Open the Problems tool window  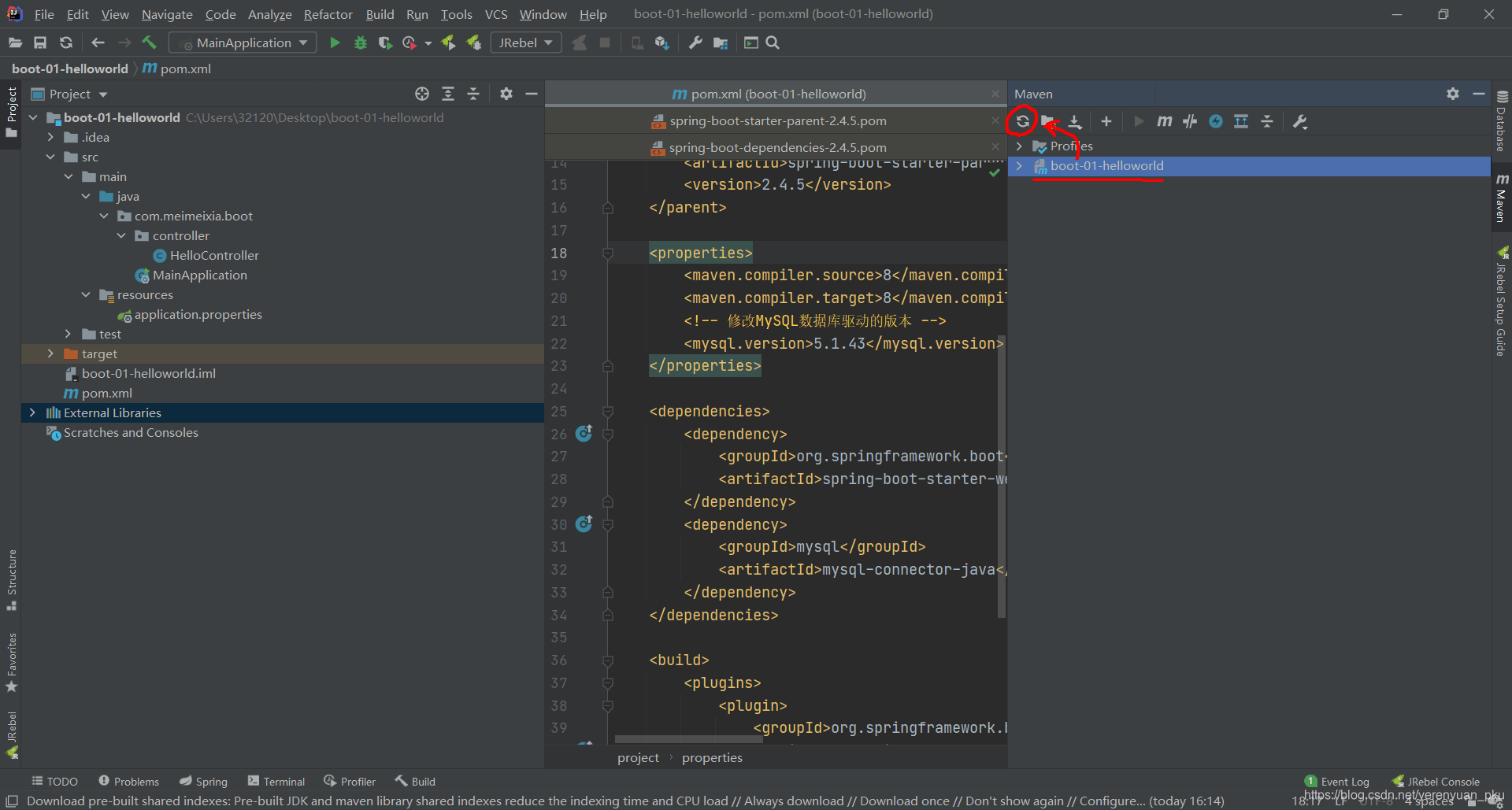pyautogui.click(x=128, y=781)
